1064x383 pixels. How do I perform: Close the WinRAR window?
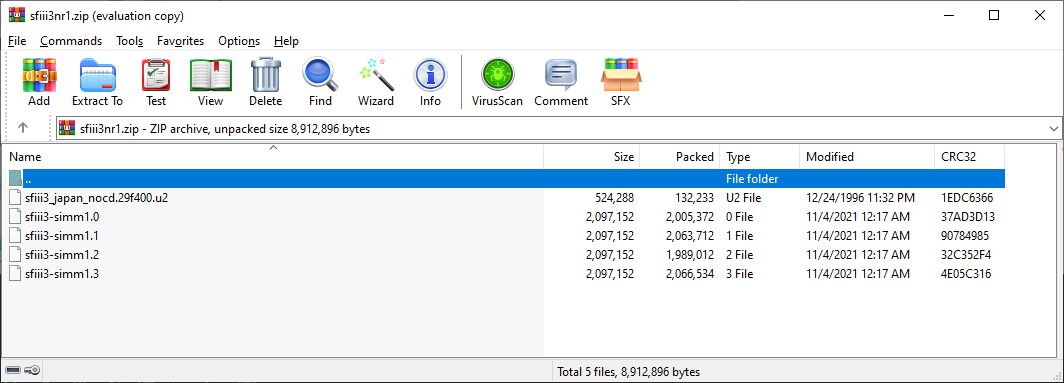[x=1040, y=16]
